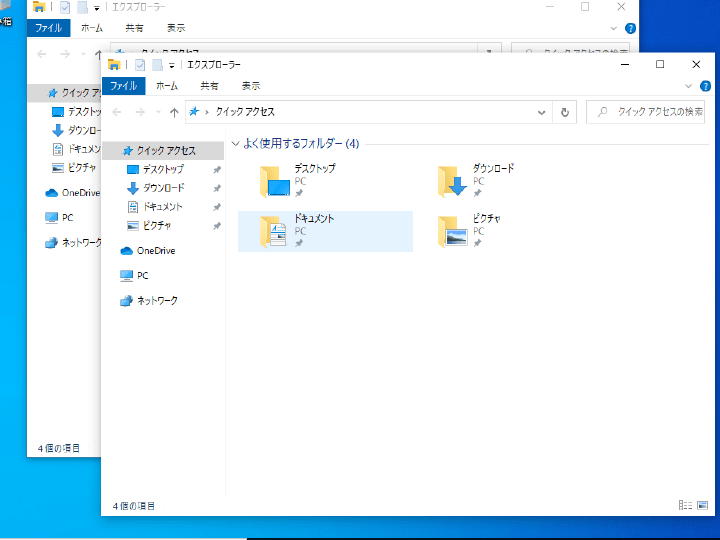
Task: Open the 共有 ribbon tab
Action: pos(209,86)
